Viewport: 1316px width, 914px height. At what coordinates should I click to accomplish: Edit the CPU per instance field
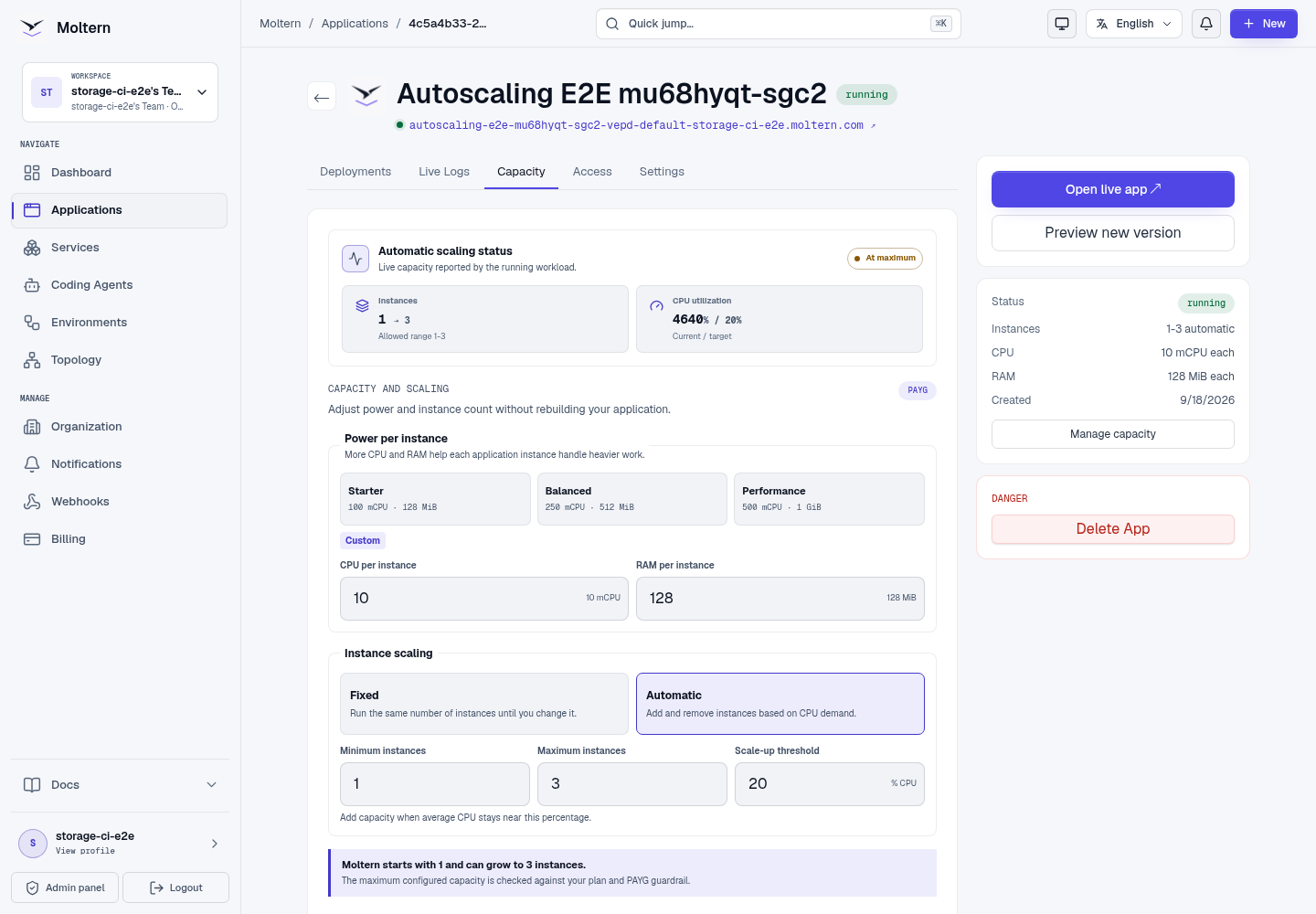(484, 599)
